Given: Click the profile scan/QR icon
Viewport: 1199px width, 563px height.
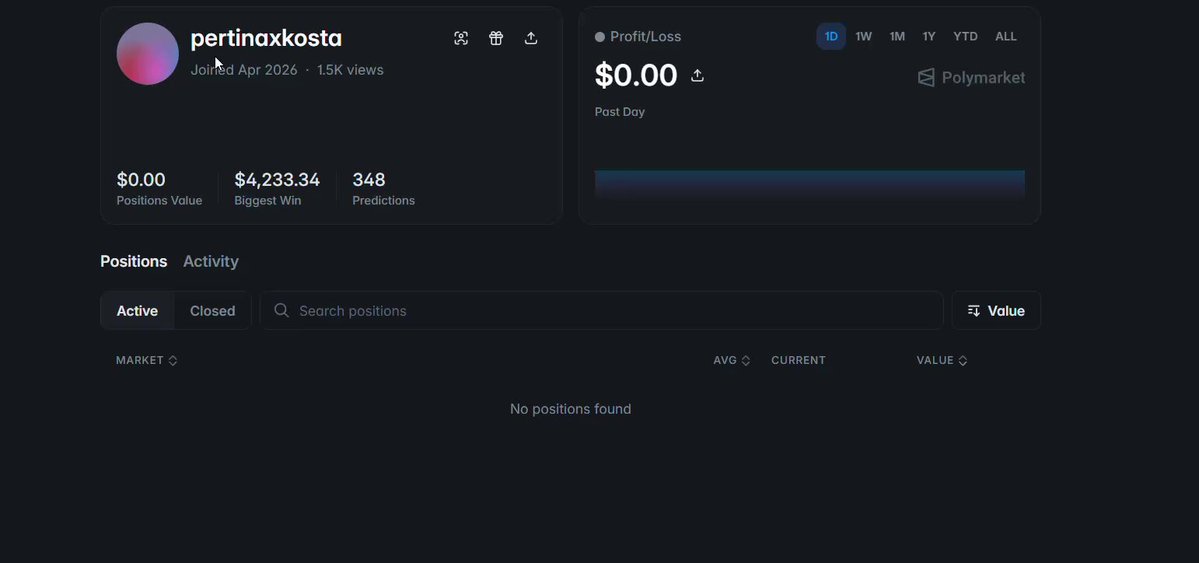Looking at the screenshot, I should (x=460, y=38).
